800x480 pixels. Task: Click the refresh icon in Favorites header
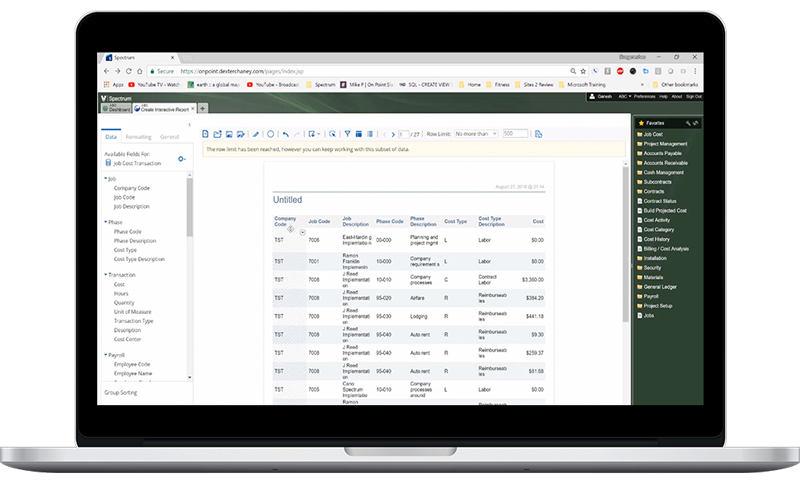[695, 123]
